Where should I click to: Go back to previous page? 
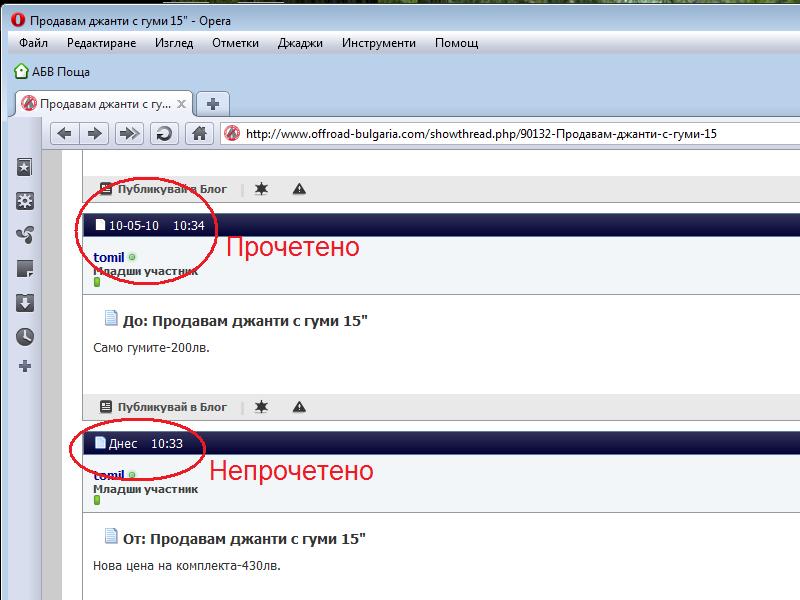pyautogui.click(x=64, y=134)
